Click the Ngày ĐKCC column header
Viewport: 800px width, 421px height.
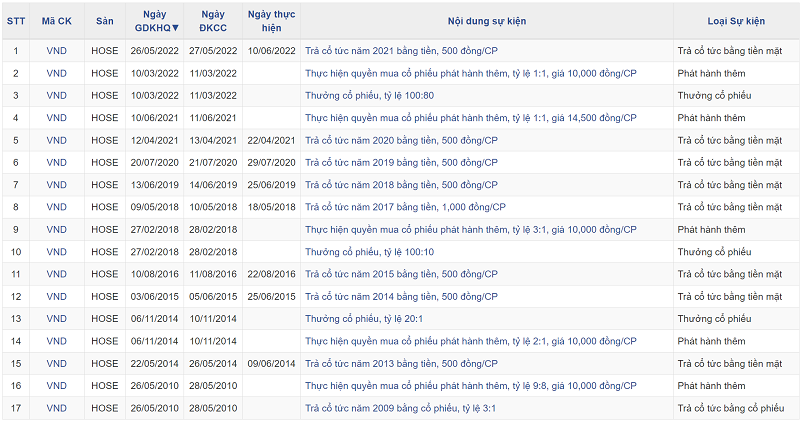pos(212,20)
